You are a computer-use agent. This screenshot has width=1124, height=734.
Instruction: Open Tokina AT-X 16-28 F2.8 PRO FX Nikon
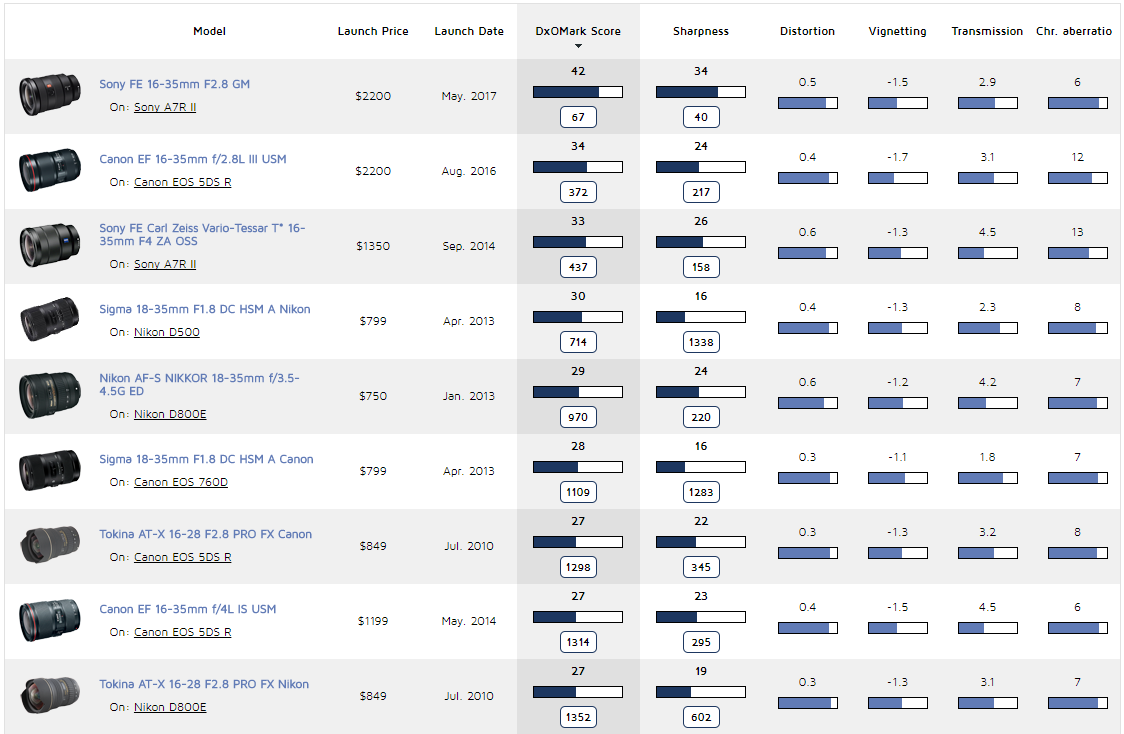click(x=204, y=684)
